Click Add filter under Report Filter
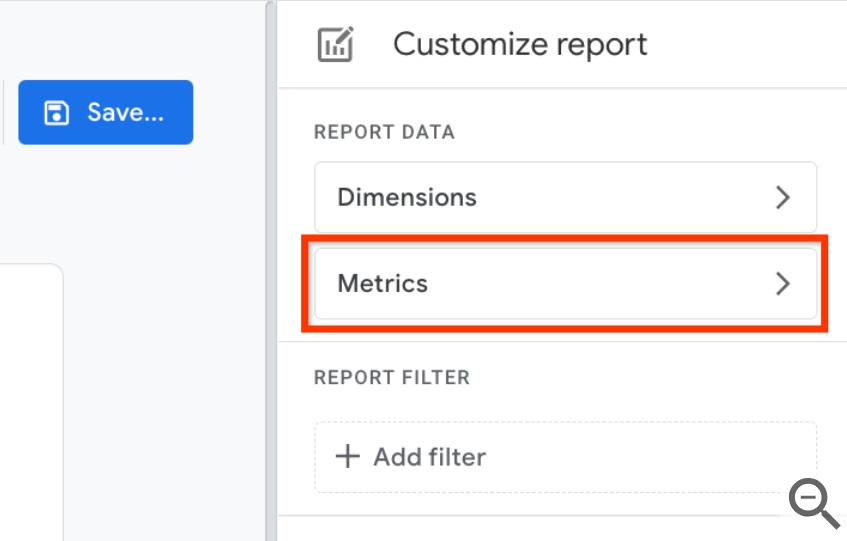The image size is (847, 541). point(565,457)
